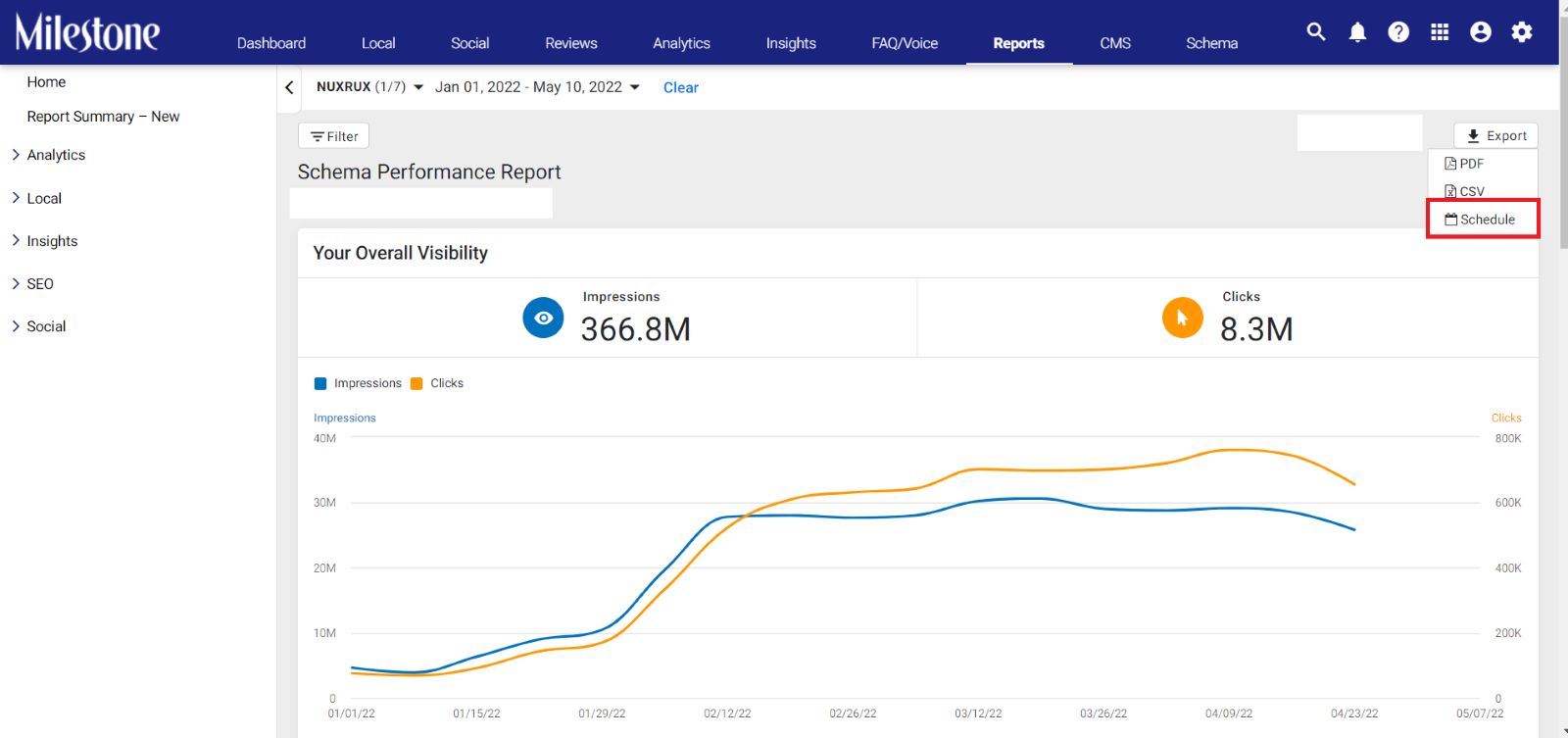Open the NUXRUX (1/7) profile dropdown
Screen dimensions: 1568x738
tap(369, 87)
